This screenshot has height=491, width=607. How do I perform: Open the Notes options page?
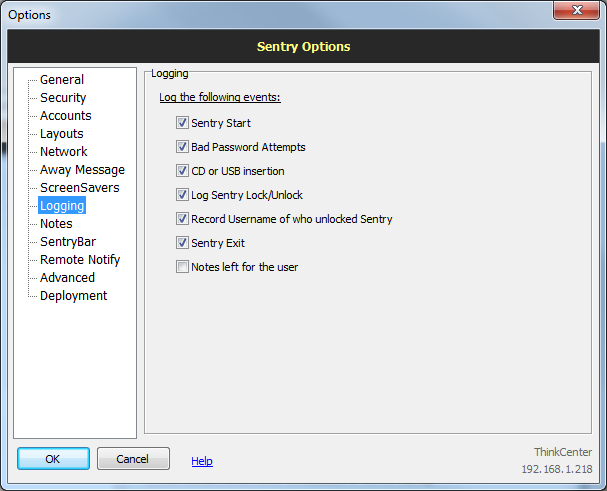pos(56,224)
